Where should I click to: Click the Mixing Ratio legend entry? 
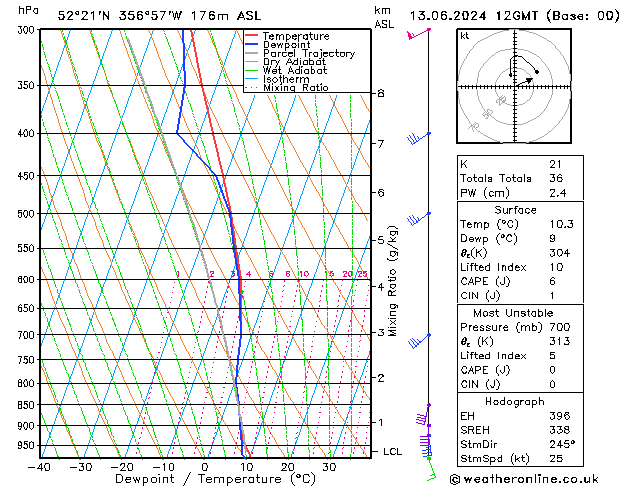287,87
